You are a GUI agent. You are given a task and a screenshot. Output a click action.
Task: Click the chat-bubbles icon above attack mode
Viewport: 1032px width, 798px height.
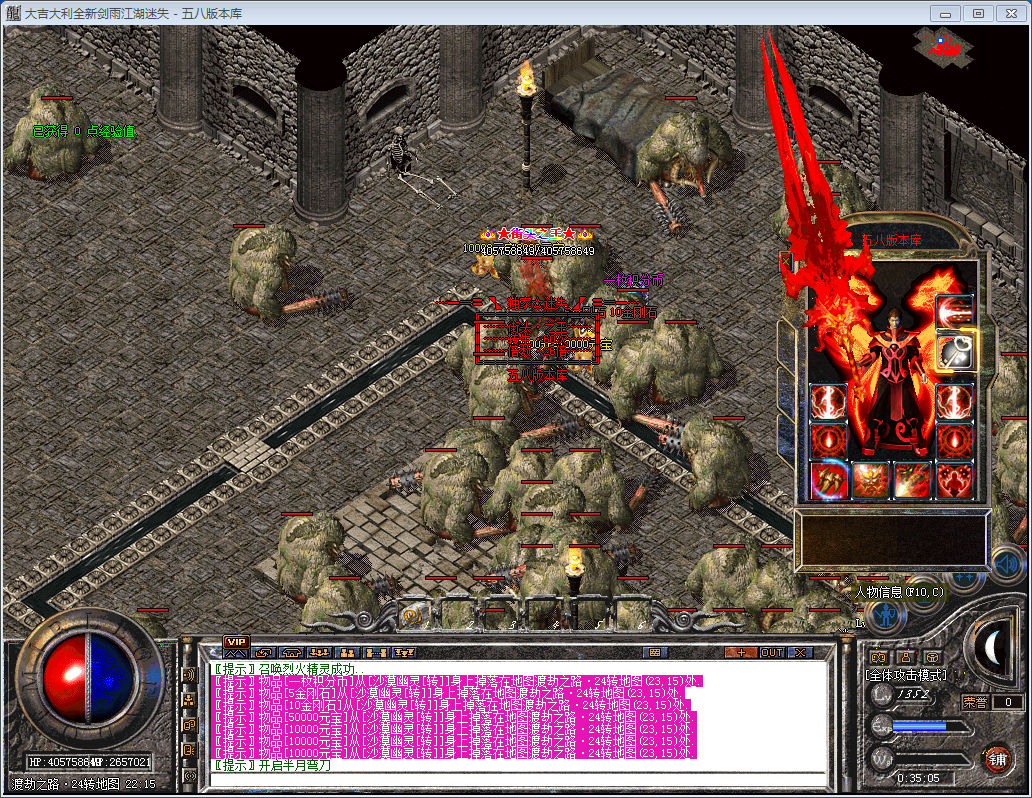tap(880, 657)
